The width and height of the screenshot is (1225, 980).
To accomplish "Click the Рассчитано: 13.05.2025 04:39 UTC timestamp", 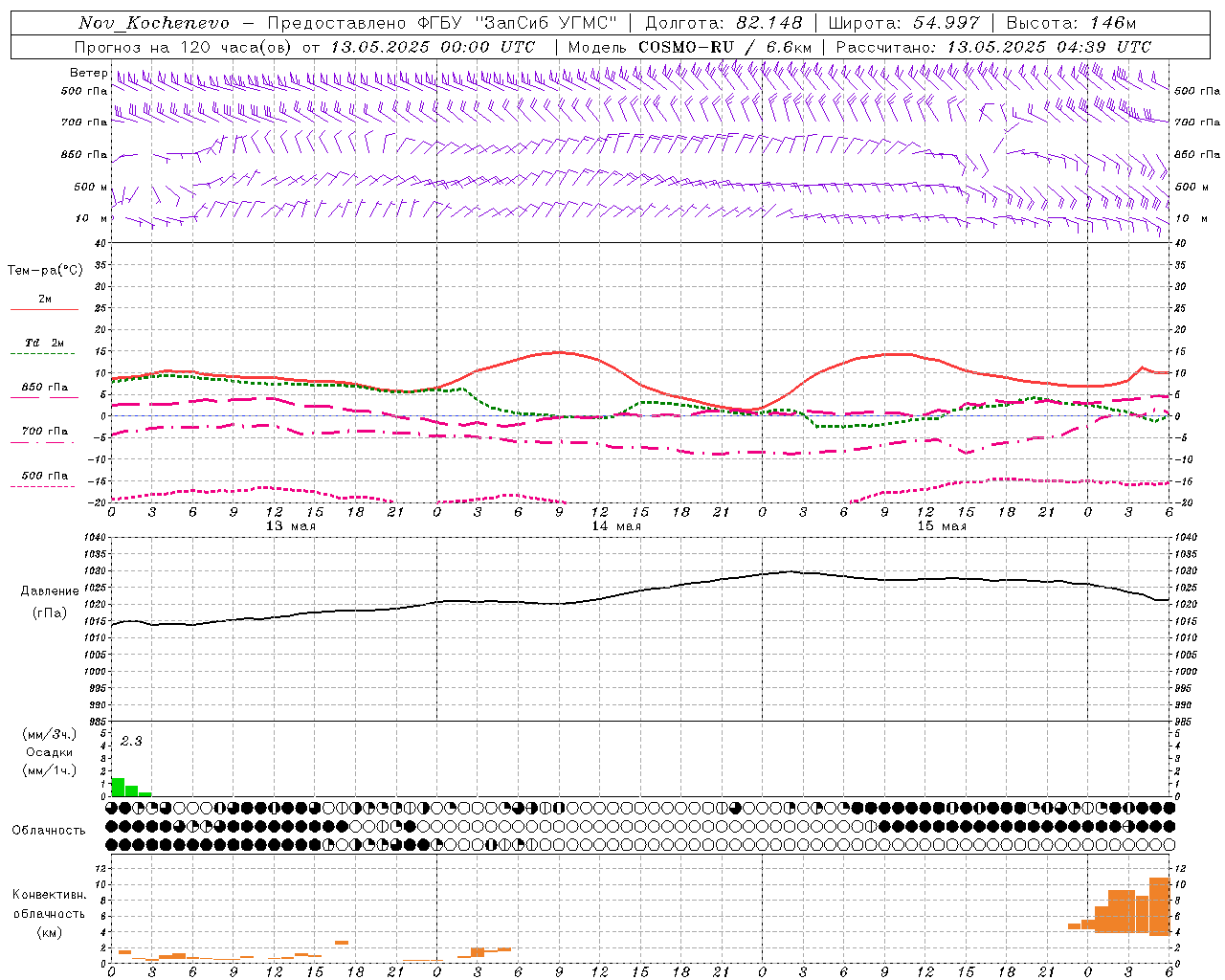I will tap(994, 47).
